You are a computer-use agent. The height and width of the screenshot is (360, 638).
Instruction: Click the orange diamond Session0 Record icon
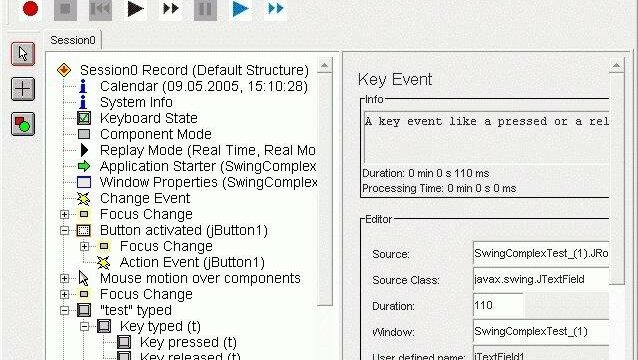point(64,70)
